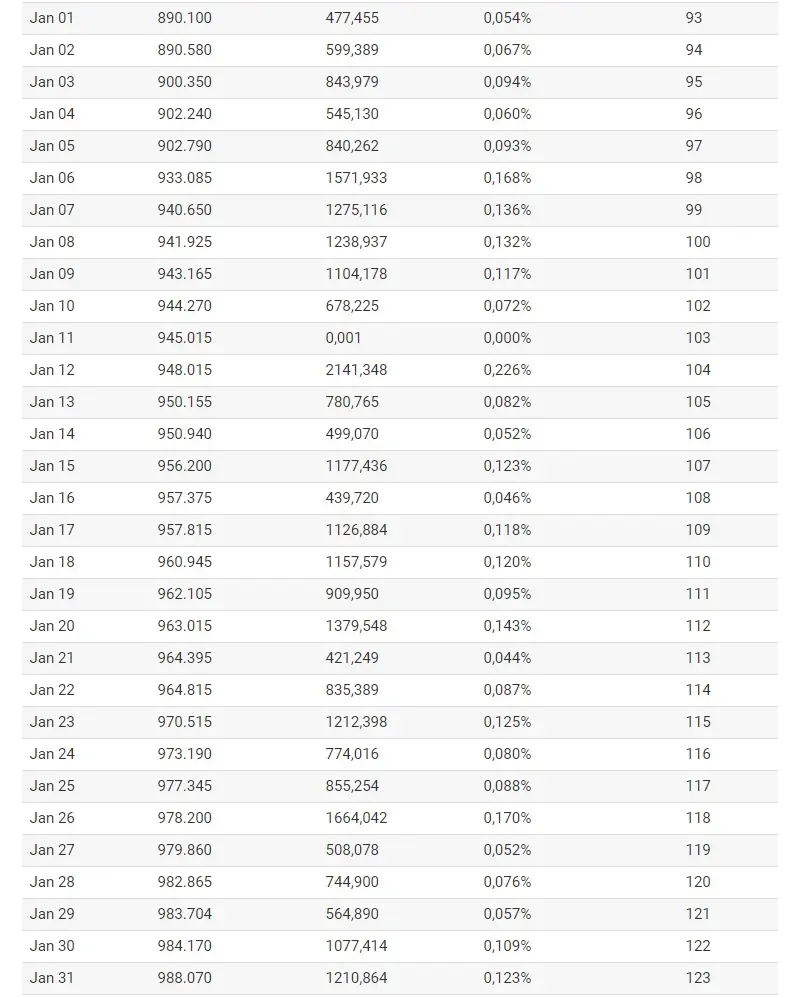Image resolution: width=800 pixels, height=998 pixels.
Task: Click the 956.200 total on Jan 15
Action: coord(185,466)
